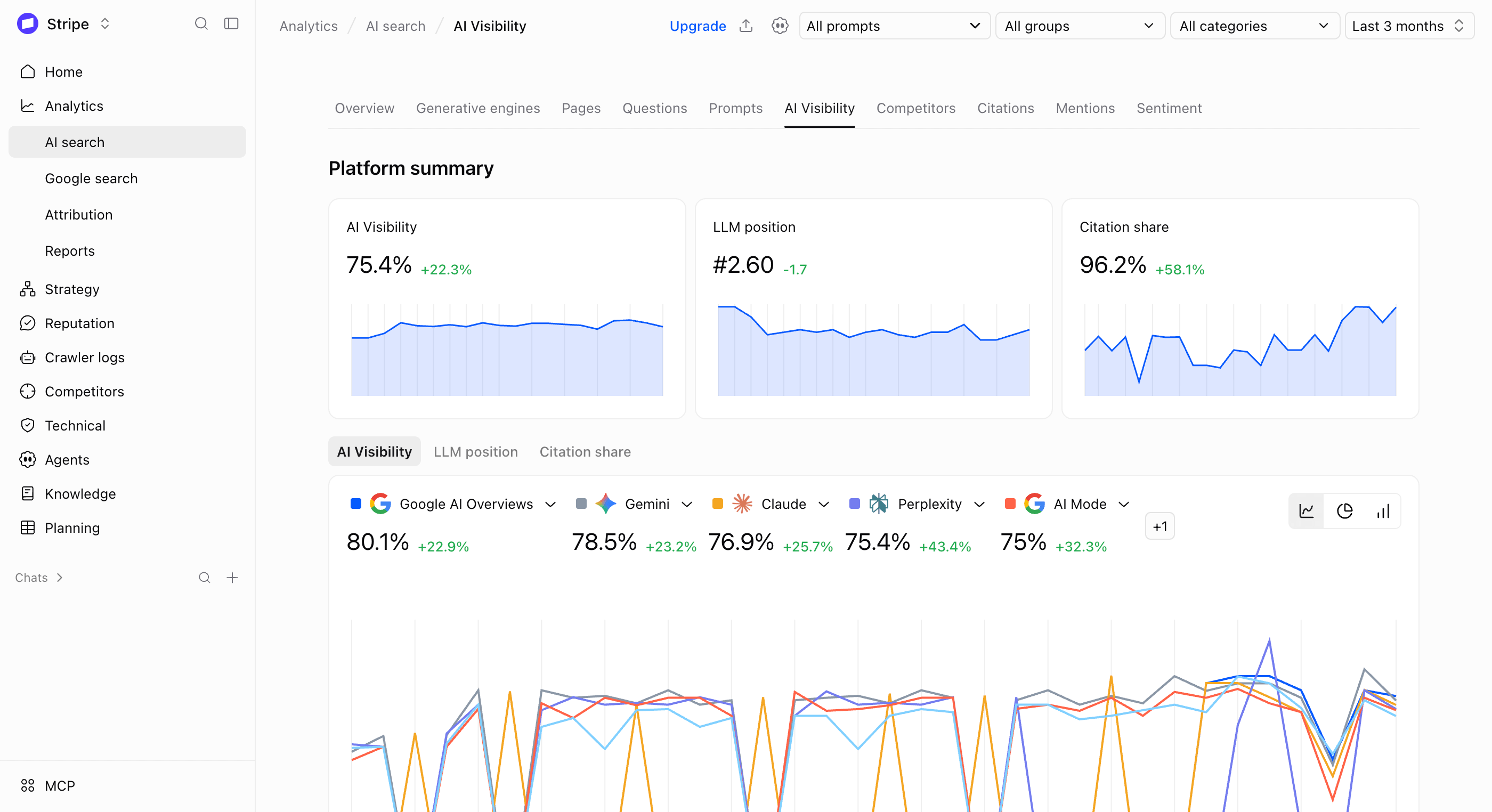Switch to the Overview tab
This screenshot has height=812, width=1492.
tap(364, 108)
